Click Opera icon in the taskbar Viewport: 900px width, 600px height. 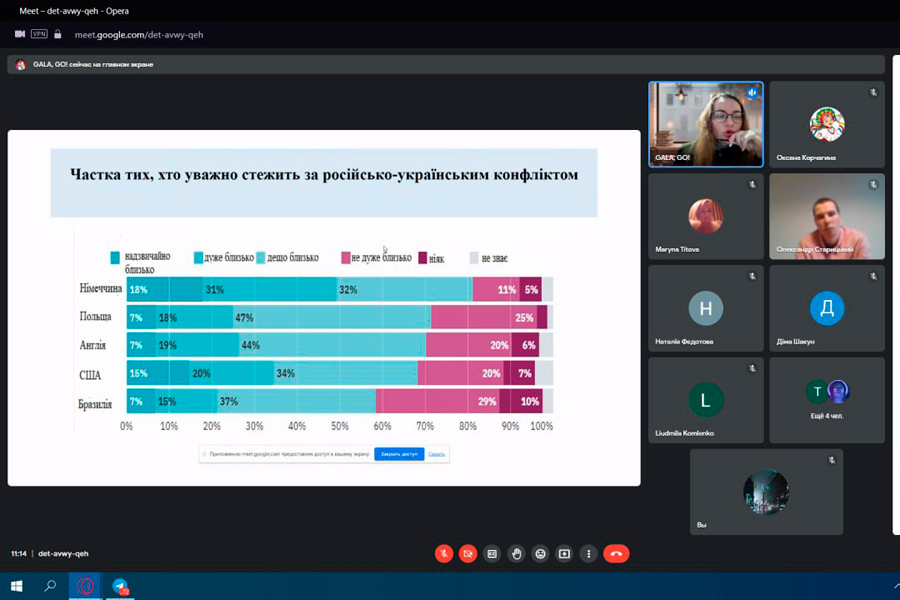pyautogui.click(x=85, y=586)
